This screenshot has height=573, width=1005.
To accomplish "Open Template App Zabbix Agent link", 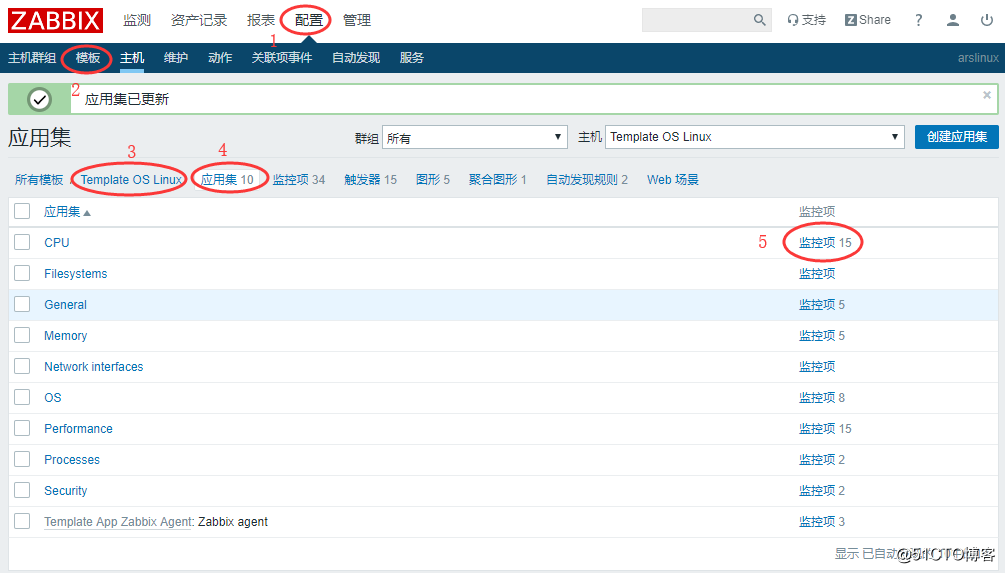I will pos(119,522).
